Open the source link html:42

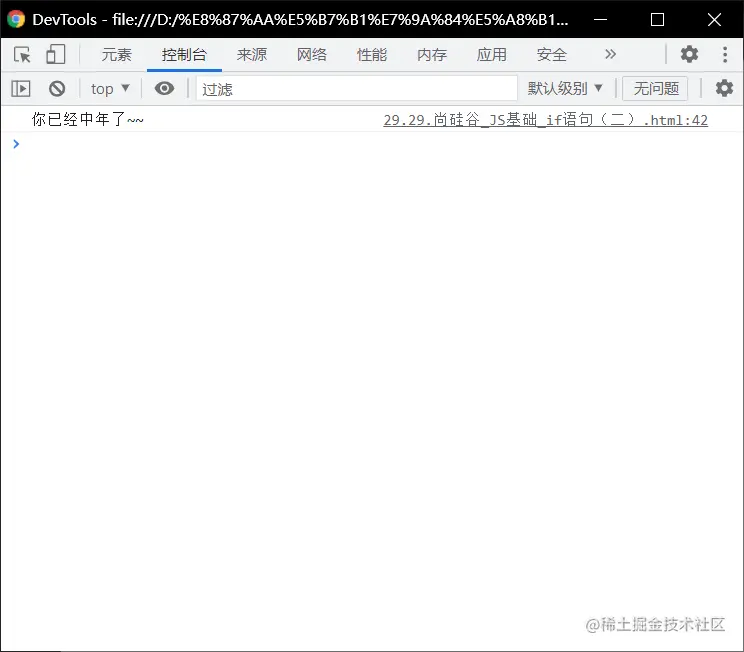(x=546, y=120)
